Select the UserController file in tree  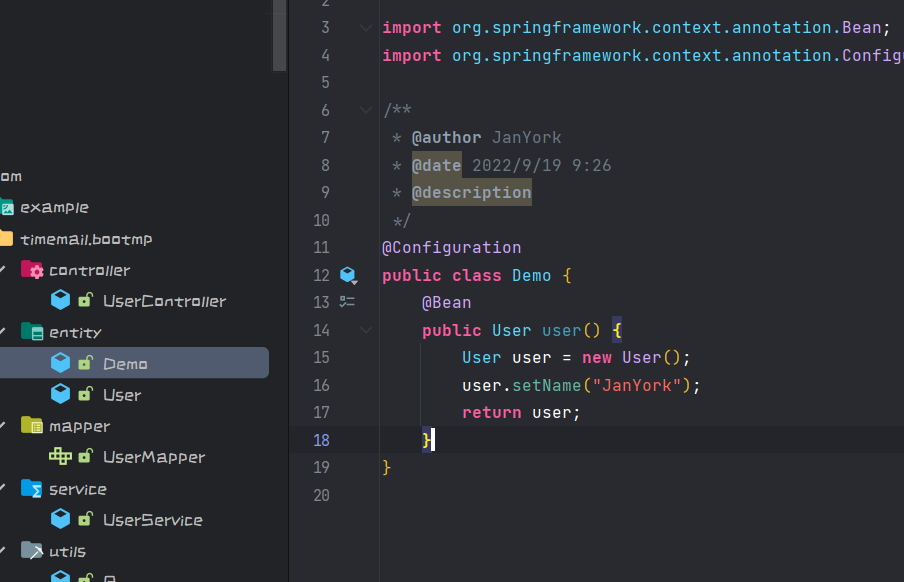pos(164,301)
